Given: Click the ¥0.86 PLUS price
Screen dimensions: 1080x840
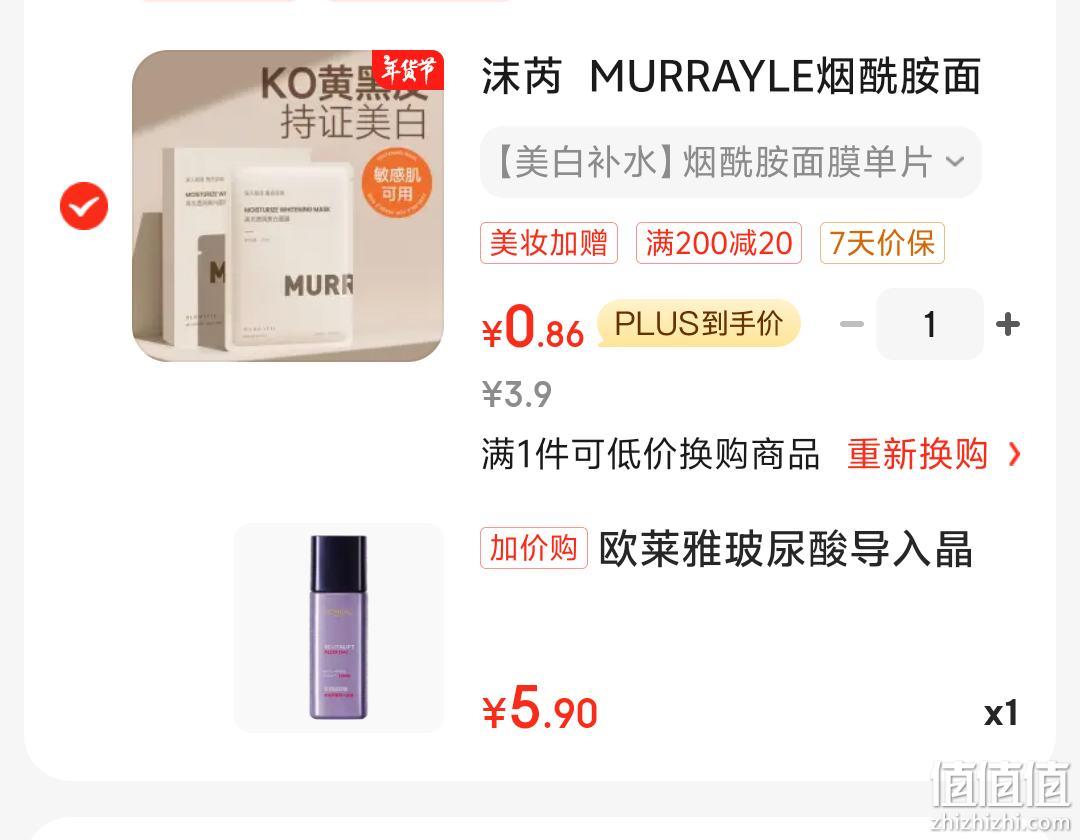Looking at the screenshot, I should (533, 327).
